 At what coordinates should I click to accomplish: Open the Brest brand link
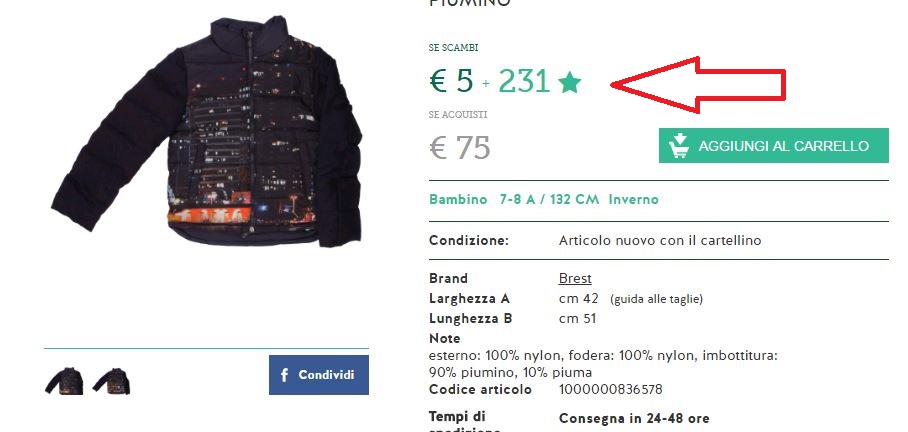(575, 279)
